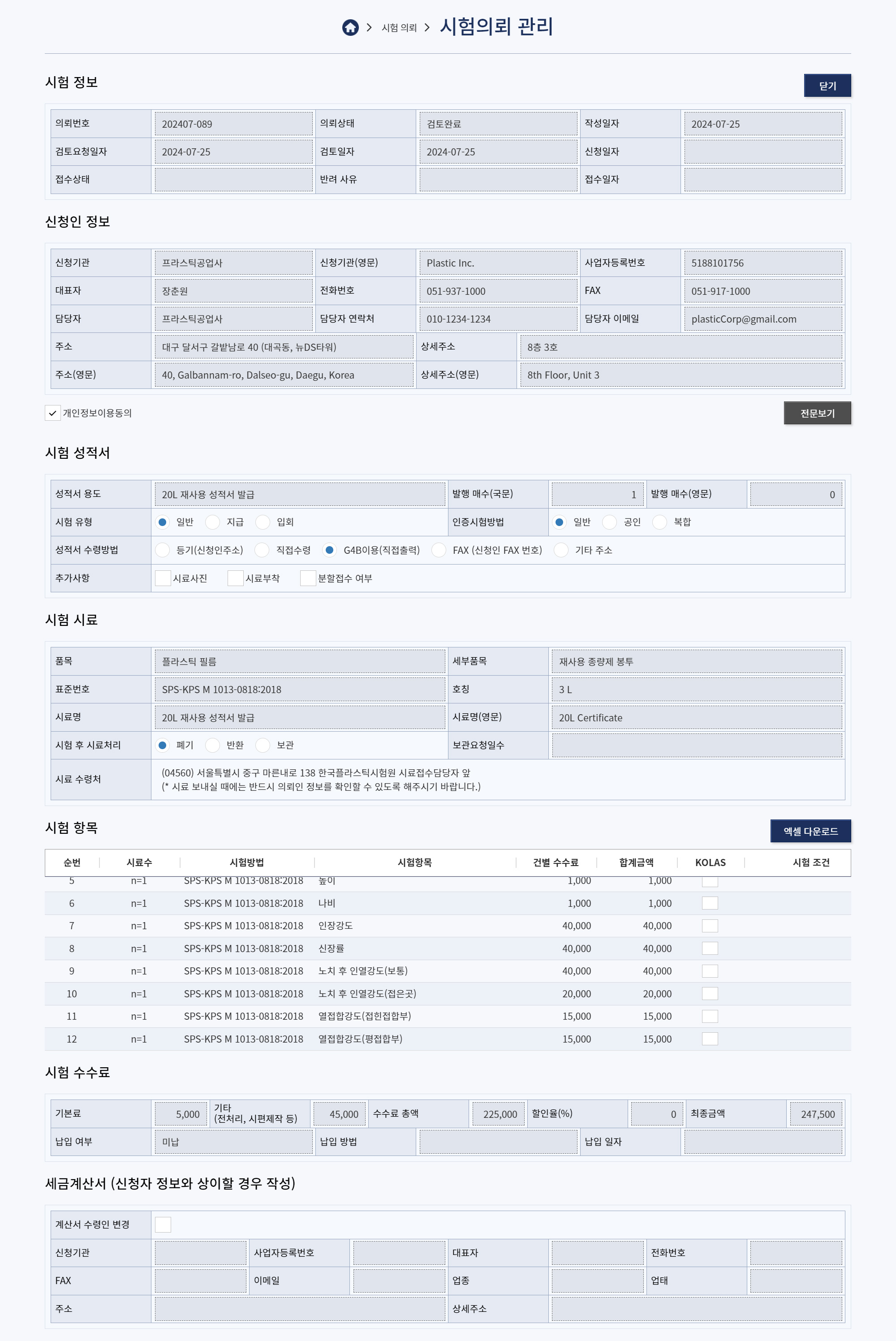This screenshot has height=1341, width=896.
Task: Check KOLAS box for 신장률 row
Action: click(710, 949)
